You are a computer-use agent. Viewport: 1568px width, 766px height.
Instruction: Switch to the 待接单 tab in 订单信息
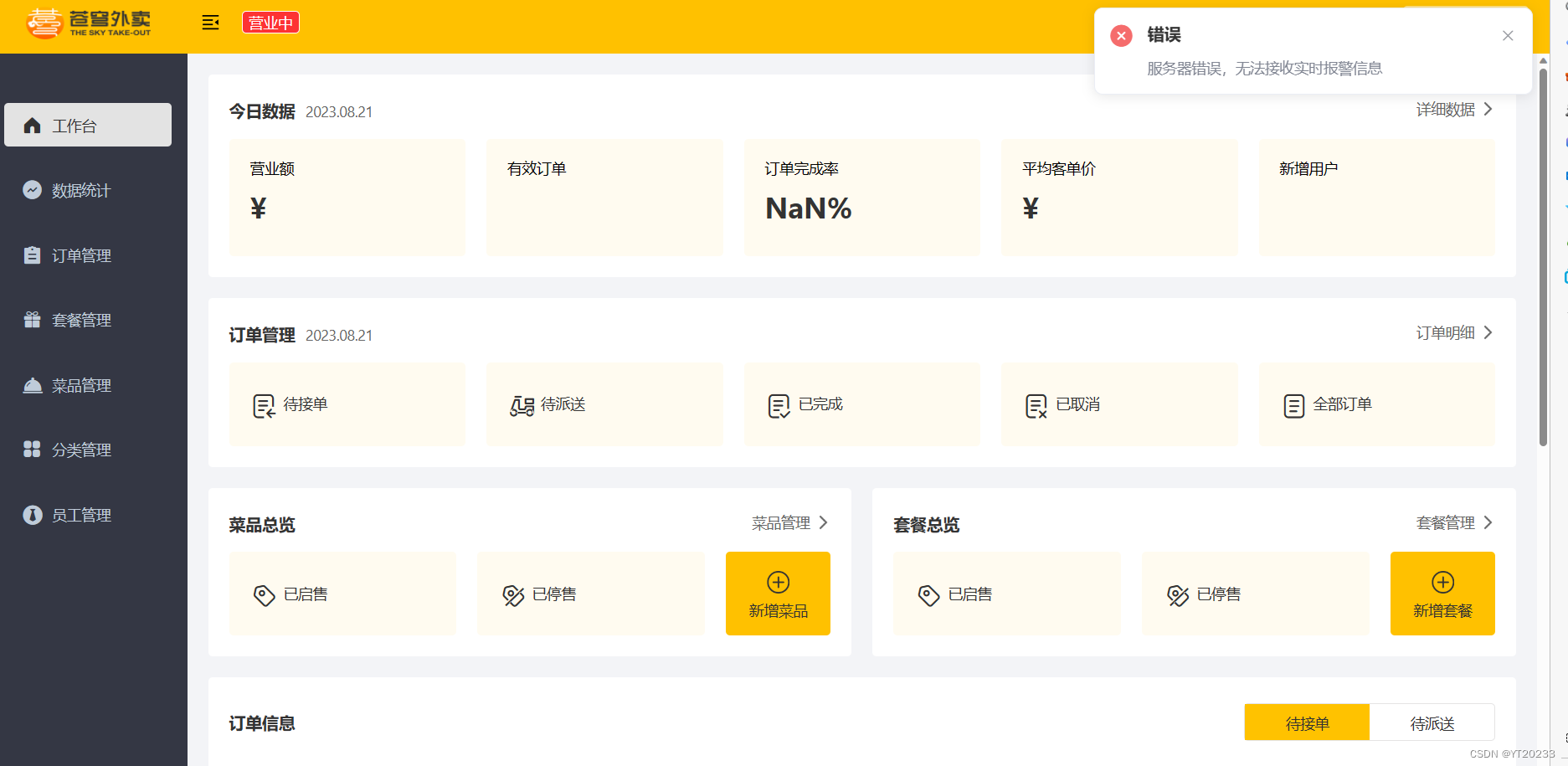1307,722
